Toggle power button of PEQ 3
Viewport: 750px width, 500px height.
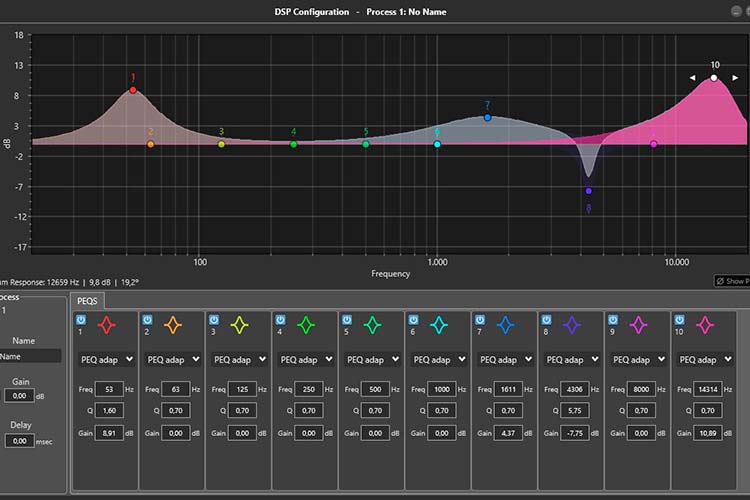(214, 320)
